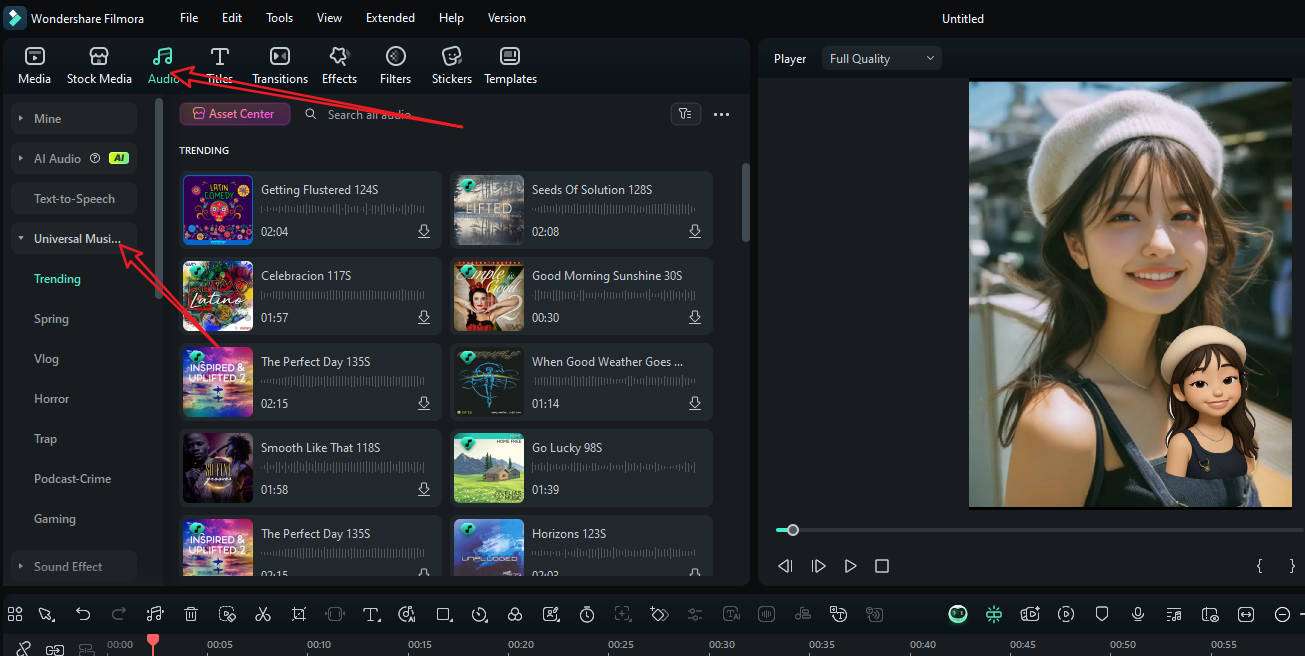Open the three-dot more options menu
The width and height of the screenshot is (1305, 656).
722,115
